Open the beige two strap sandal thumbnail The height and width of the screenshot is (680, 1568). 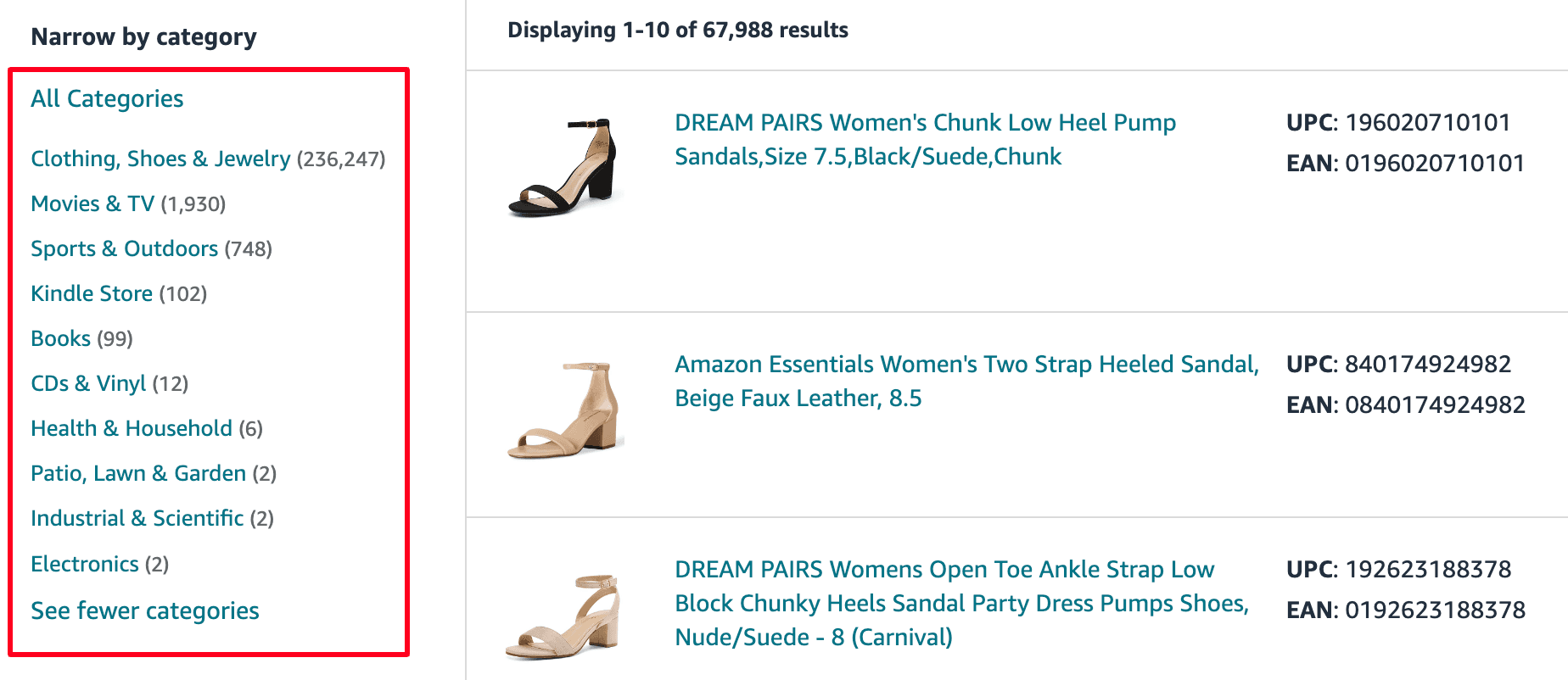coord(565,410)
